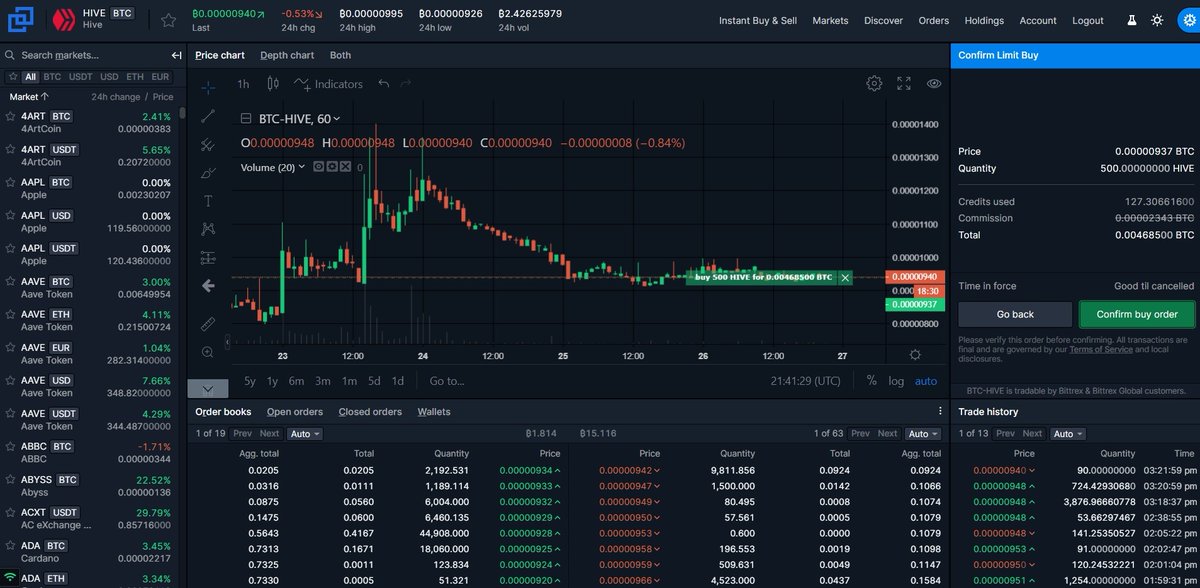The width and height of the screenshot is (1200, 588).
Task: Select the Trend Line drawing tool
Action: [x=208, y=117]
